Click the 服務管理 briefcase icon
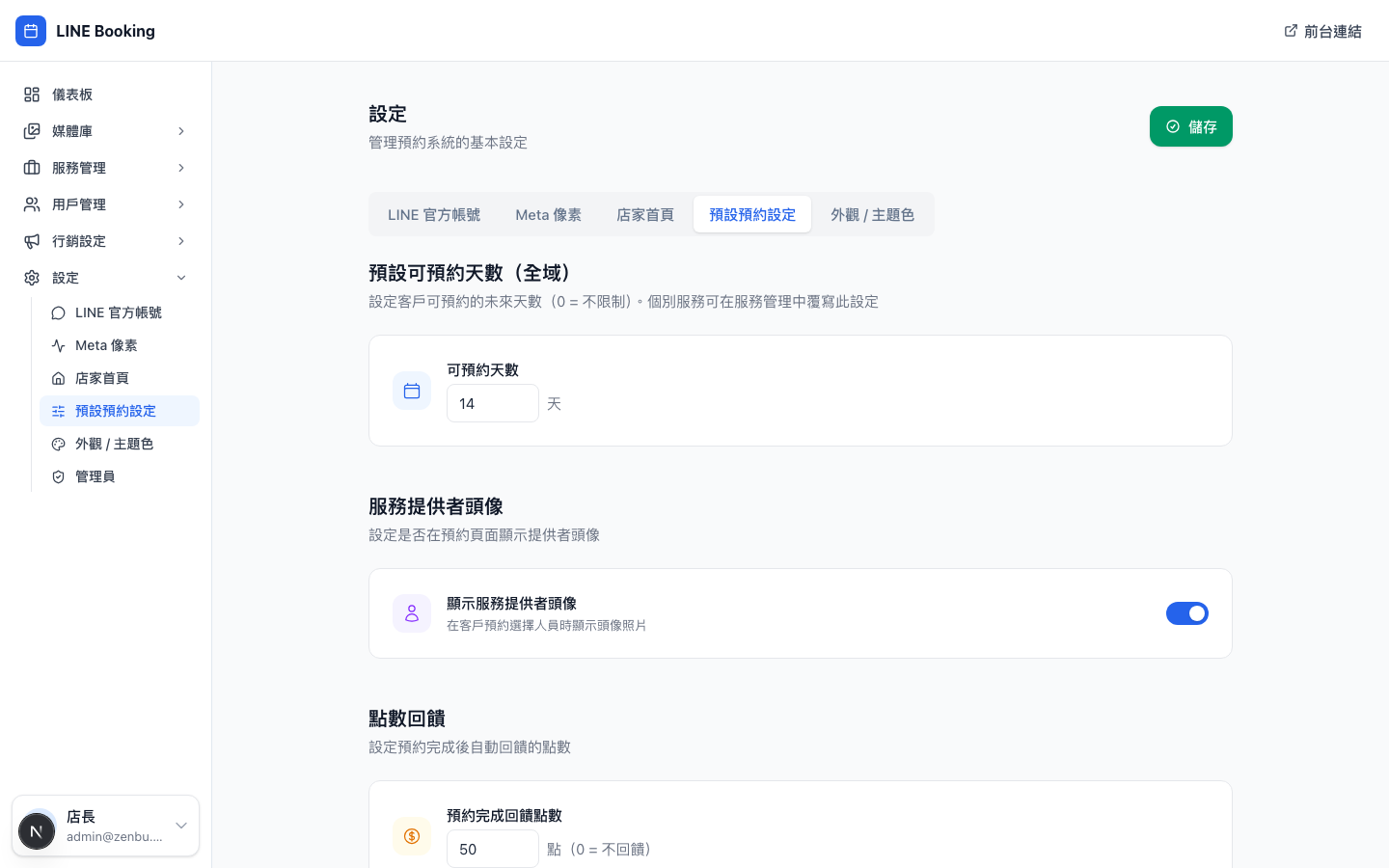The width and height of the screenshot is (1389, 868). [x=31, y=168]
